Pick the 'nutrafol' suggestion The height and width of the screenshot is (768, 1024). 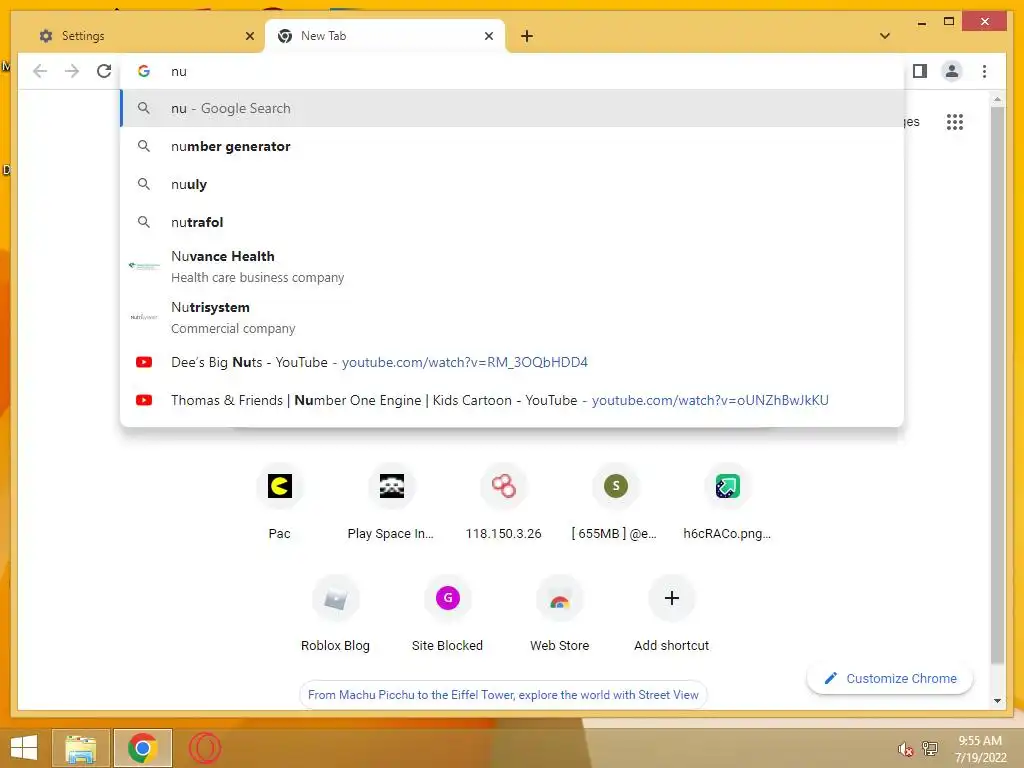pyautogui.click(x=512, y=222)
